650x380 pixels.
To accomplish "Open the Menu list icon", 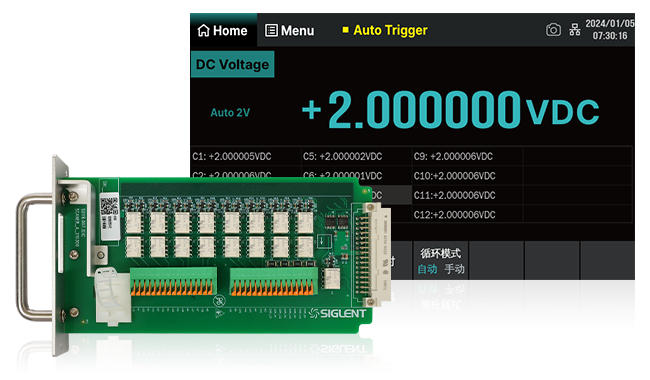I will (271, 30).
